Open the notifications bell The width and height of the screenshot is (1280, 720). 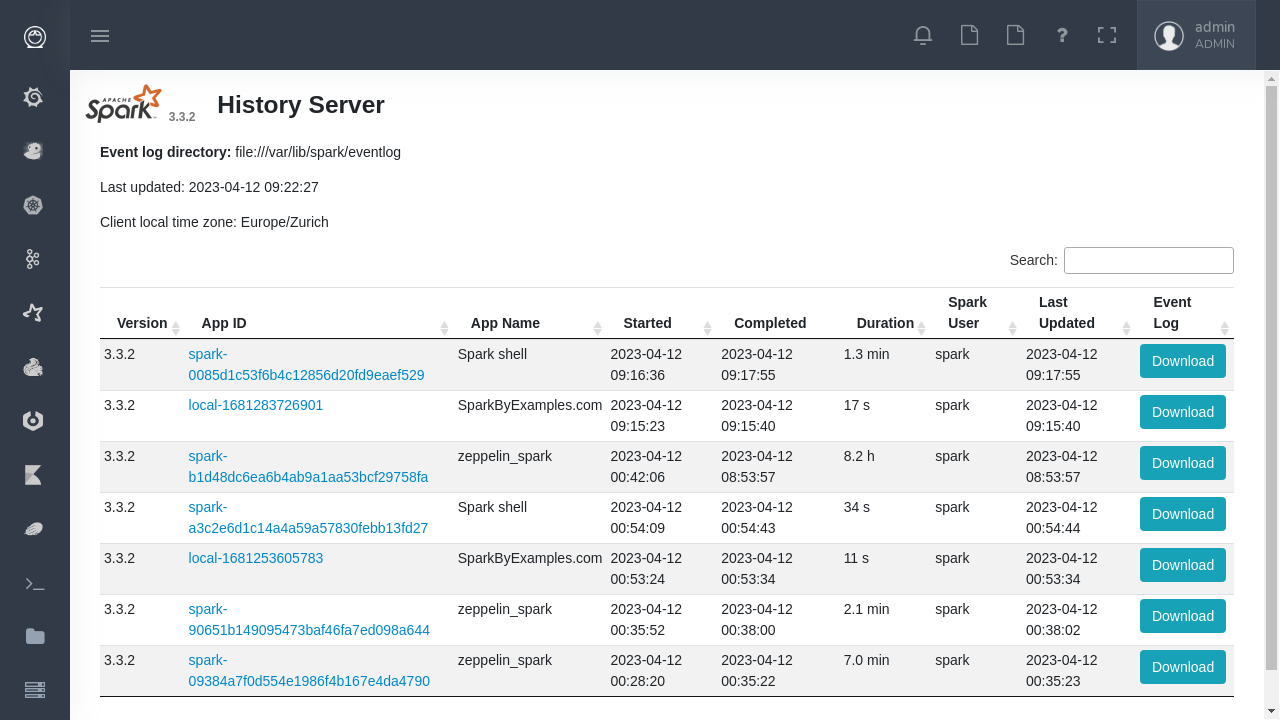[923, 36]
